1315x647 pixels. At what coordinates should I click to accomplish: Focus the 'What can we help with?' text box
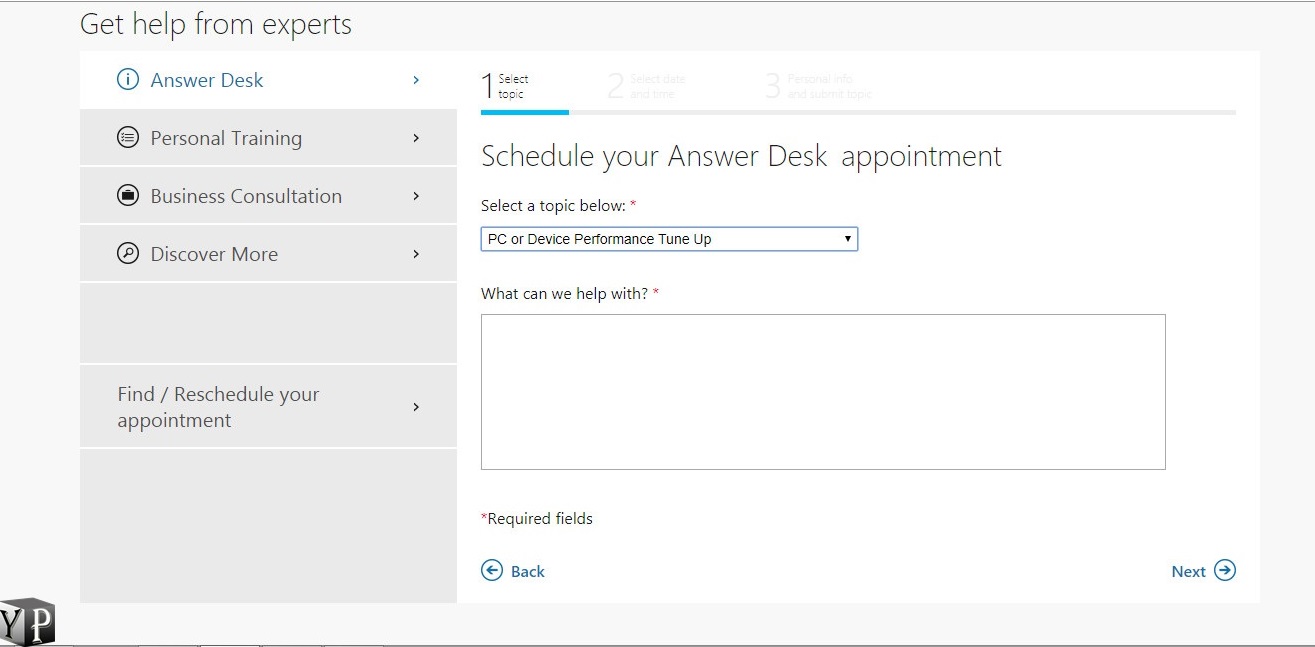click(x=823, y=392)
